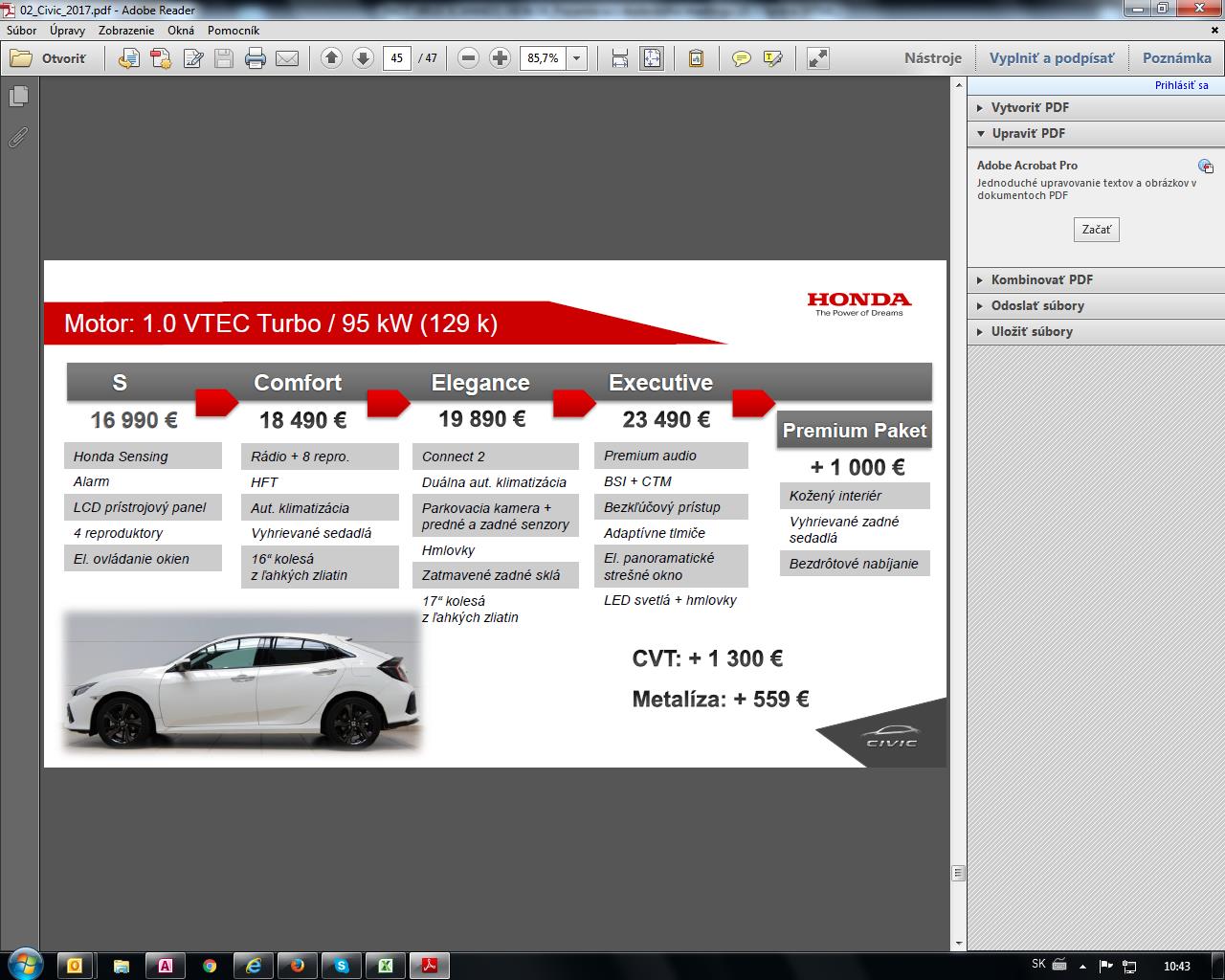Zoom out with the minus button
The height and width of the screenshot is (980, 1225).
(468, 58)
